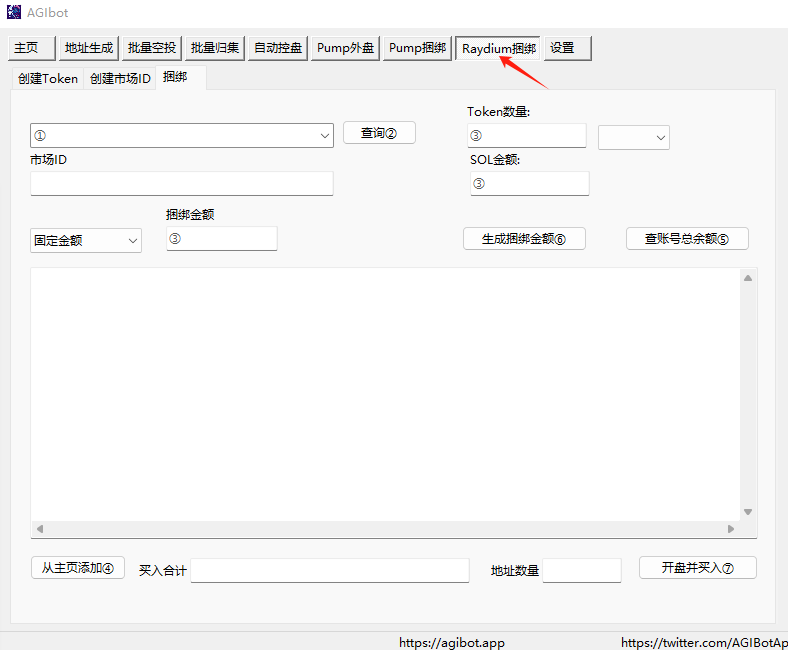Click the 捆绑金额 input field
This screenshot has width=788, height=650.
coord(222,239)
